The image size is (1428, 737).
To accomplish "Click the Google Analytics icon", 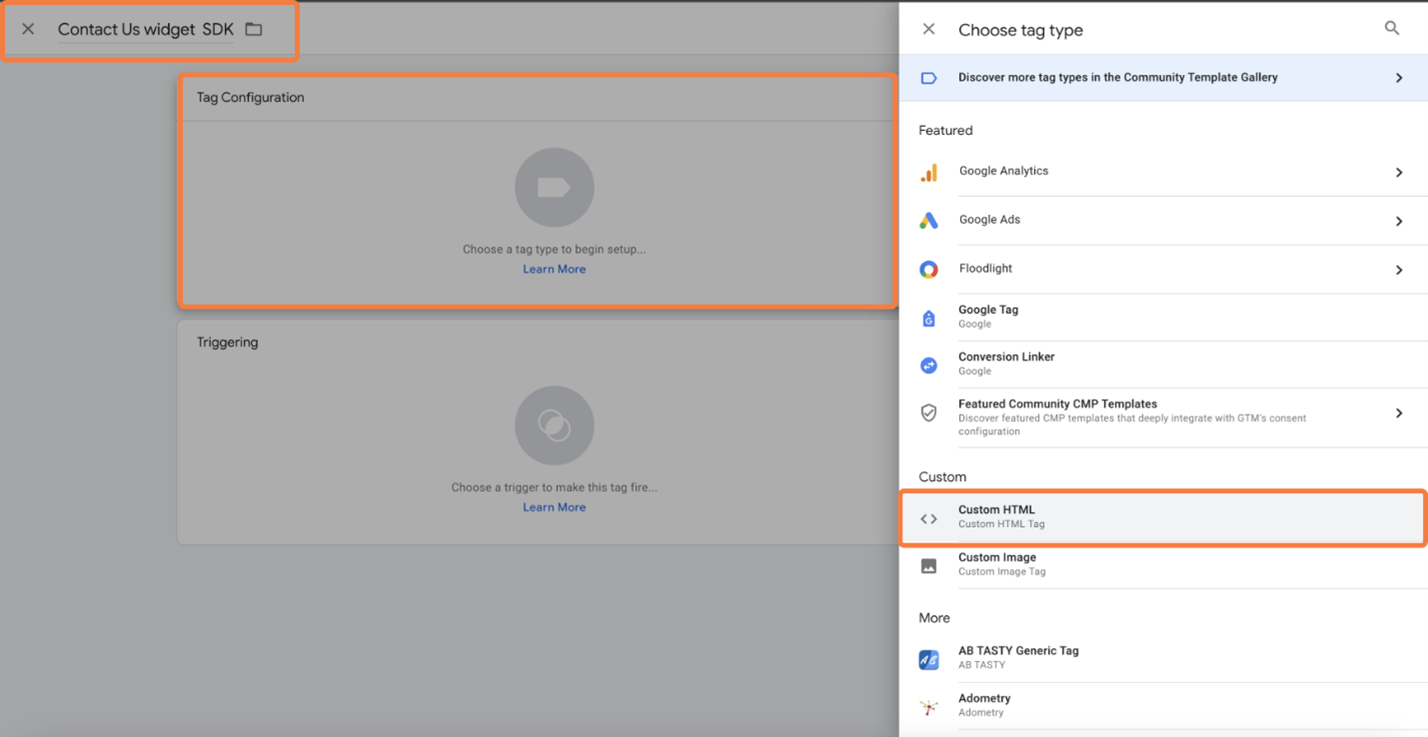I will pos(929,173).
